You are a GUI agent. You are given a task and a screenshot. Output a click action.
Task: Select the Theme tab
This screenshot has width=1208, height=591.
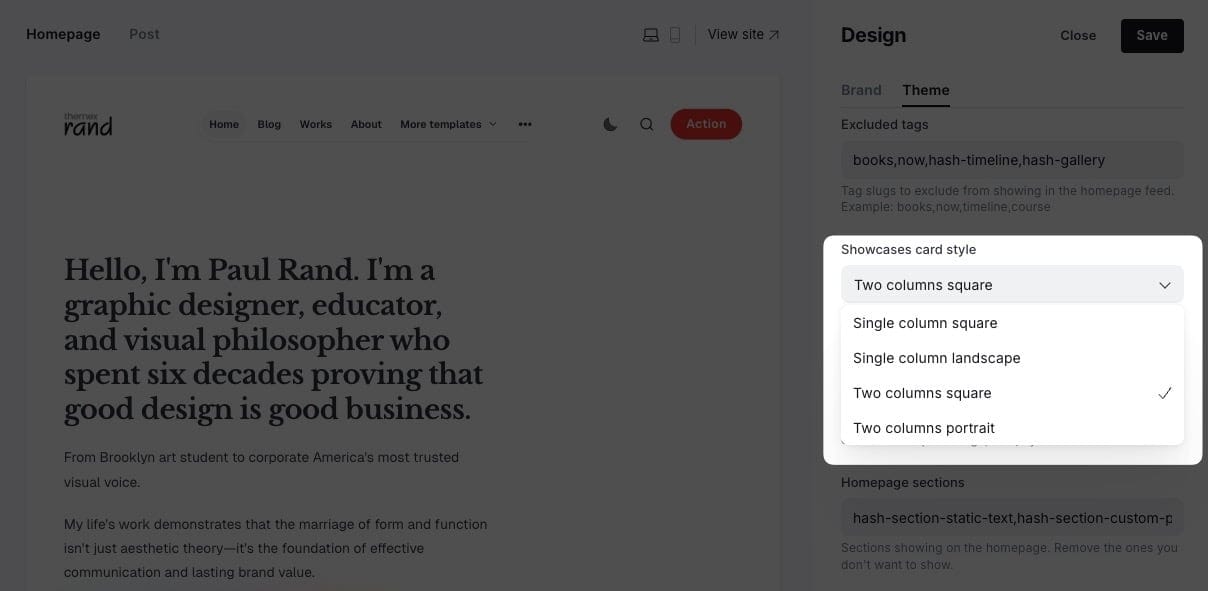pyautogui.click(x=926, y=90)
